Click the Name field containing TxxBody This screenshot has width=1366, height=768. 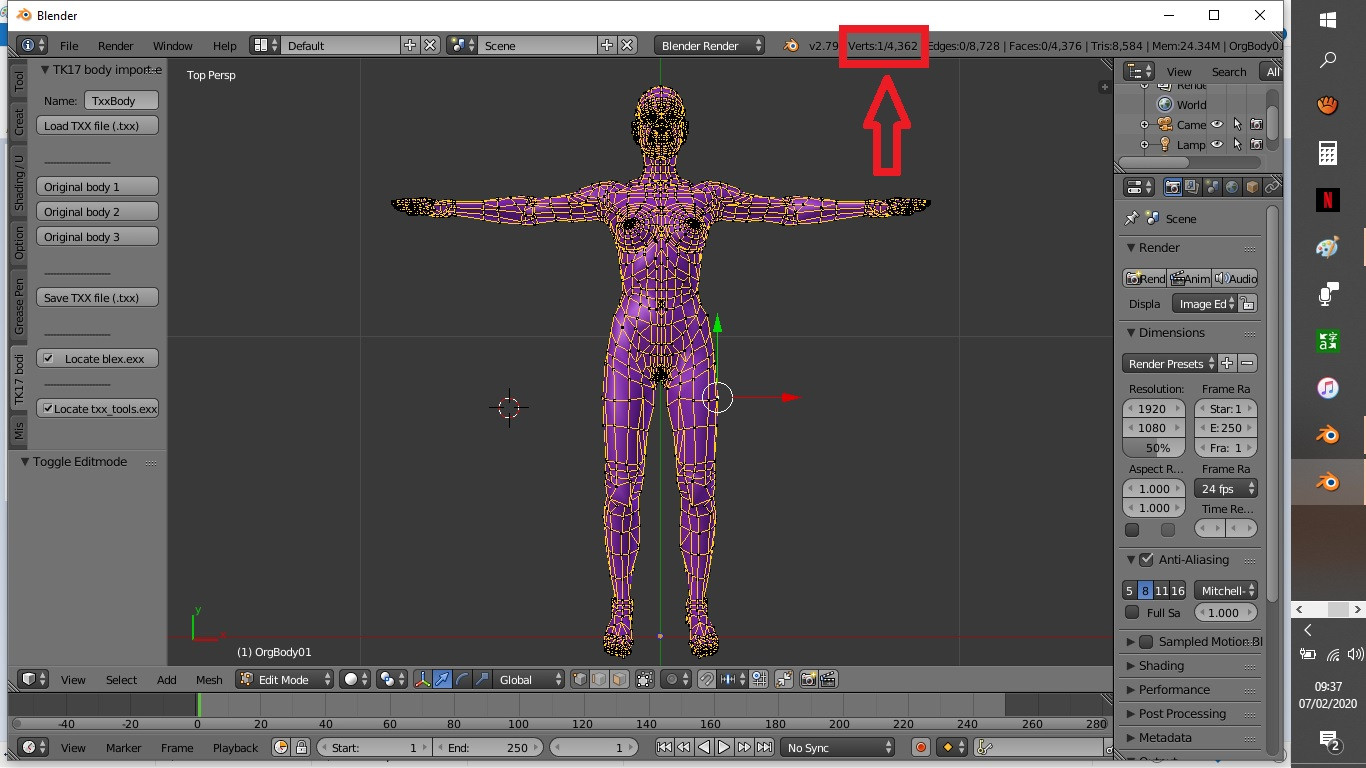coord(121,101)
